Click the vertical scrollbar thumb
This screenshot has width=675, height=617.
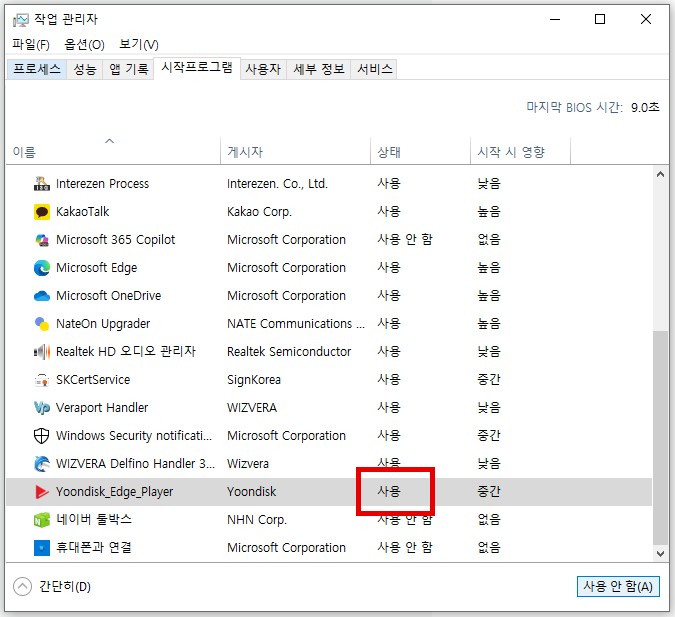coord(660,437)
